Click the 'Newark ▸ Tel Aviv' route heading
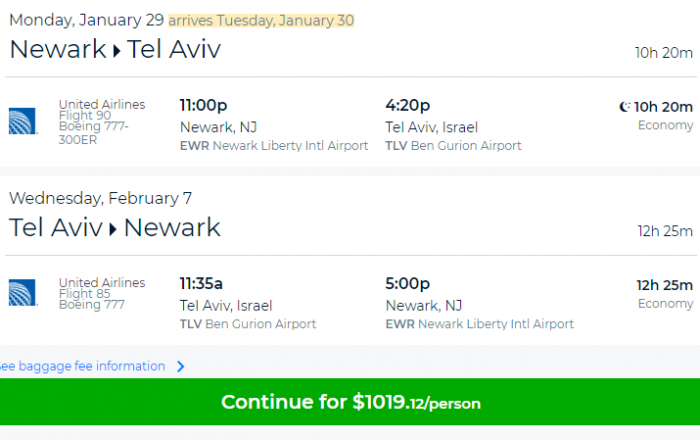The image size is (700, 440). click(x=115, y=49)
